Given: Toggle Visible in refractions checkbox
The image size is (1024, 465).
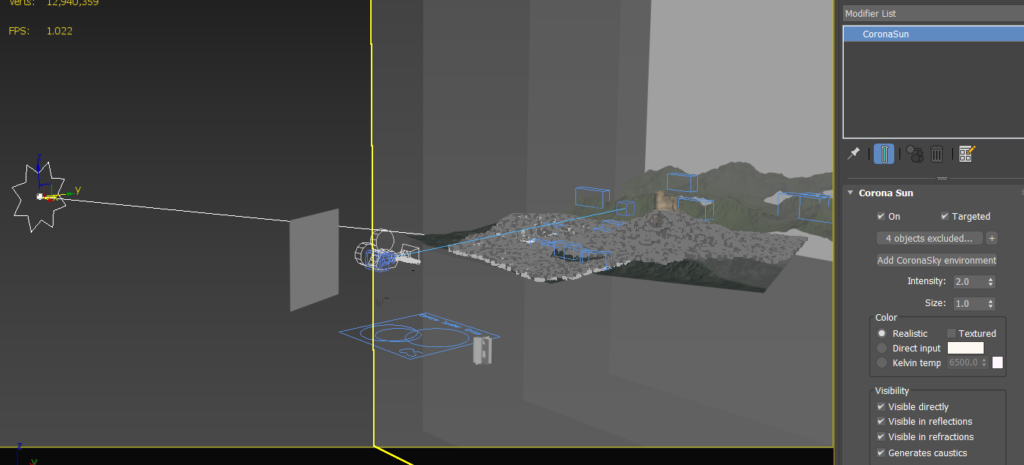Looking at the screenshot, I should pos(881,437).
